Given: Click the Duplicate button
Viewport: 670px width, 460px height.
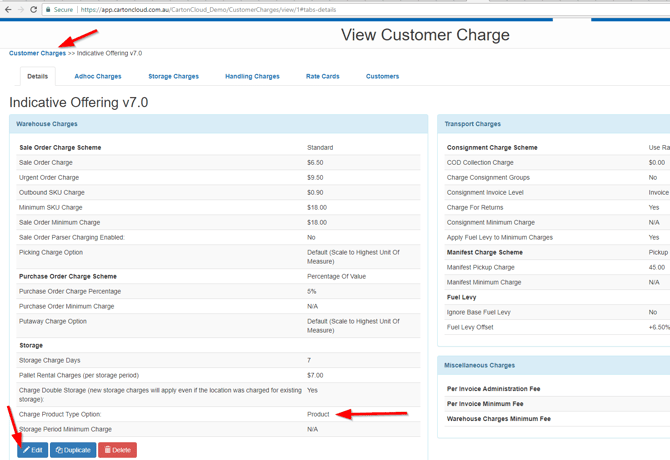Looking at the screenshot, I should pos(73,450).
